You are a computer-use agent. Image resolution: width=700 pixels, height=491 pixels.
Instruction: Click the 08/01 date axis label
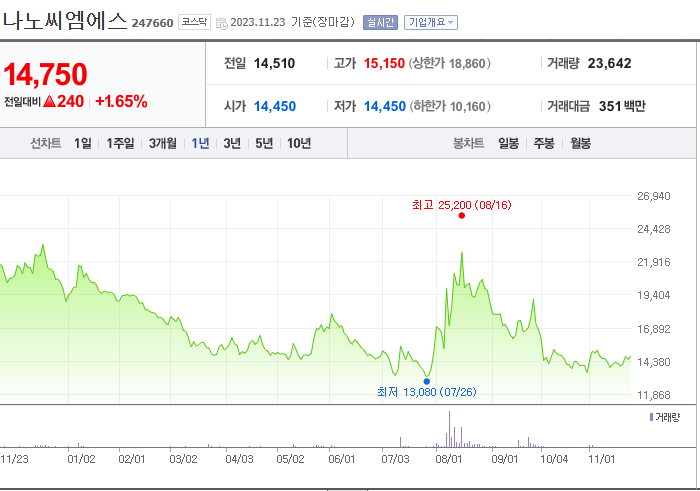tap(449, 459)
